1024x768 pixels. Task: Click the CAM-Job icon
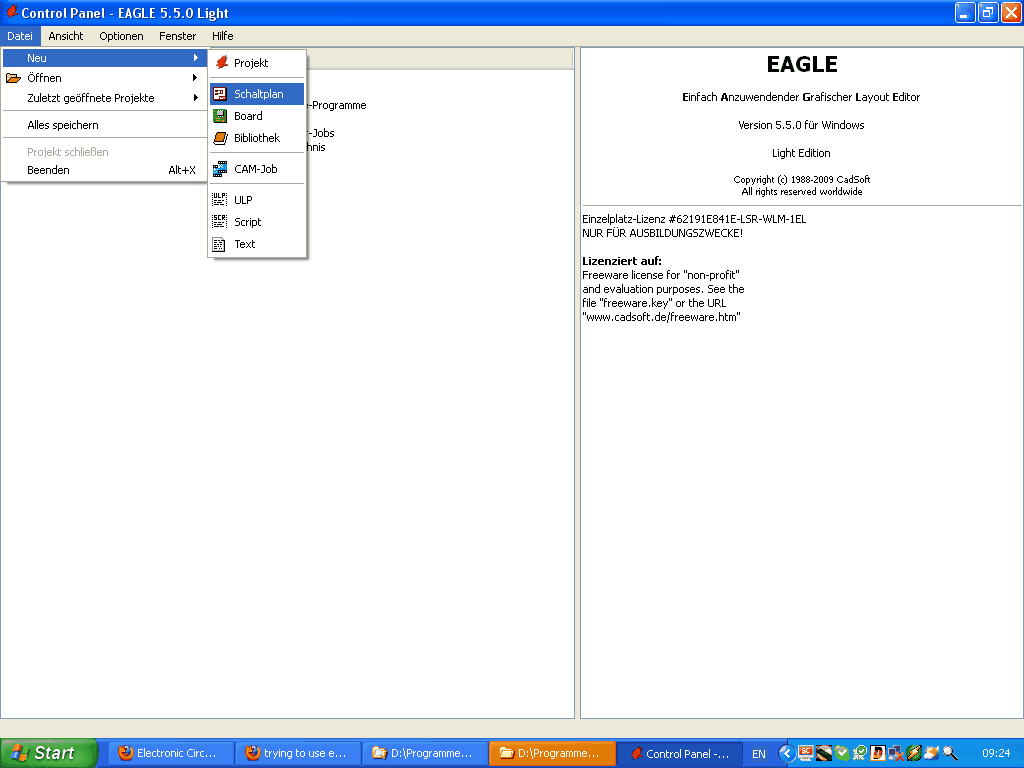220,169
